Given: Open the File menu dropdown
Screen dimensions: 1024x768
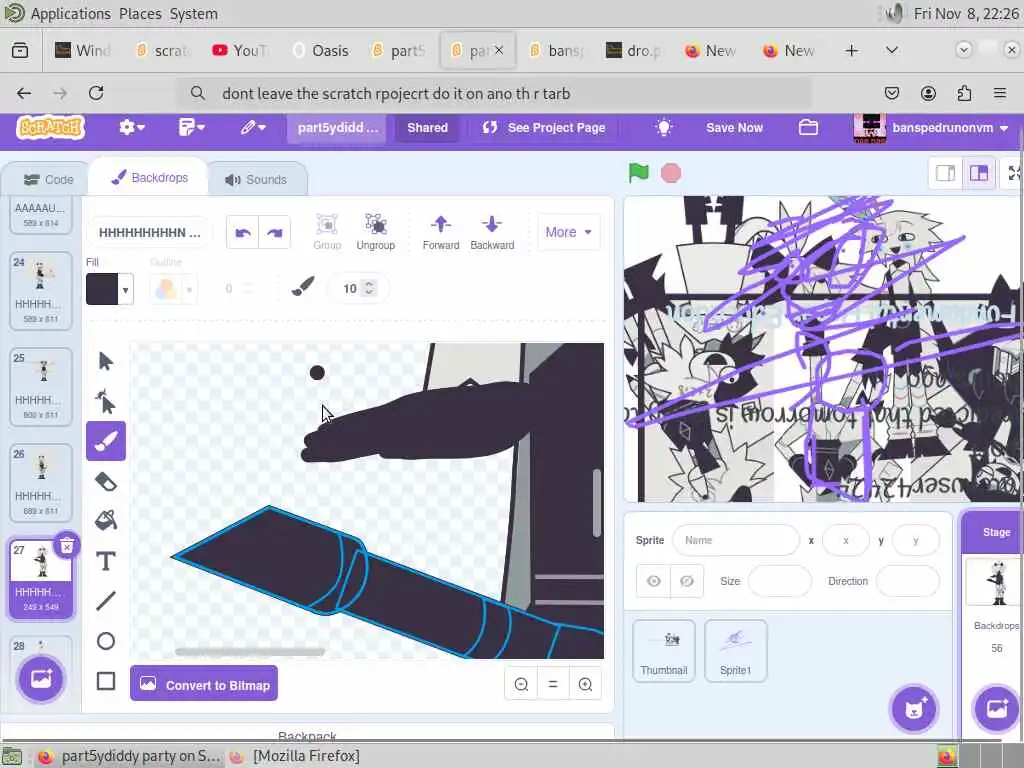Looking at the screenshot, I should (x=191, y=127).
